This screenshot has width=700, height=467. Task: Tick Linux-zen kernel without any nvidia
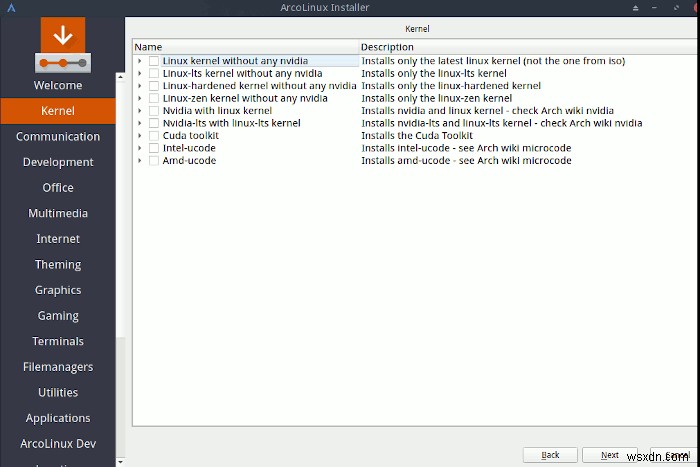[154, 98]
